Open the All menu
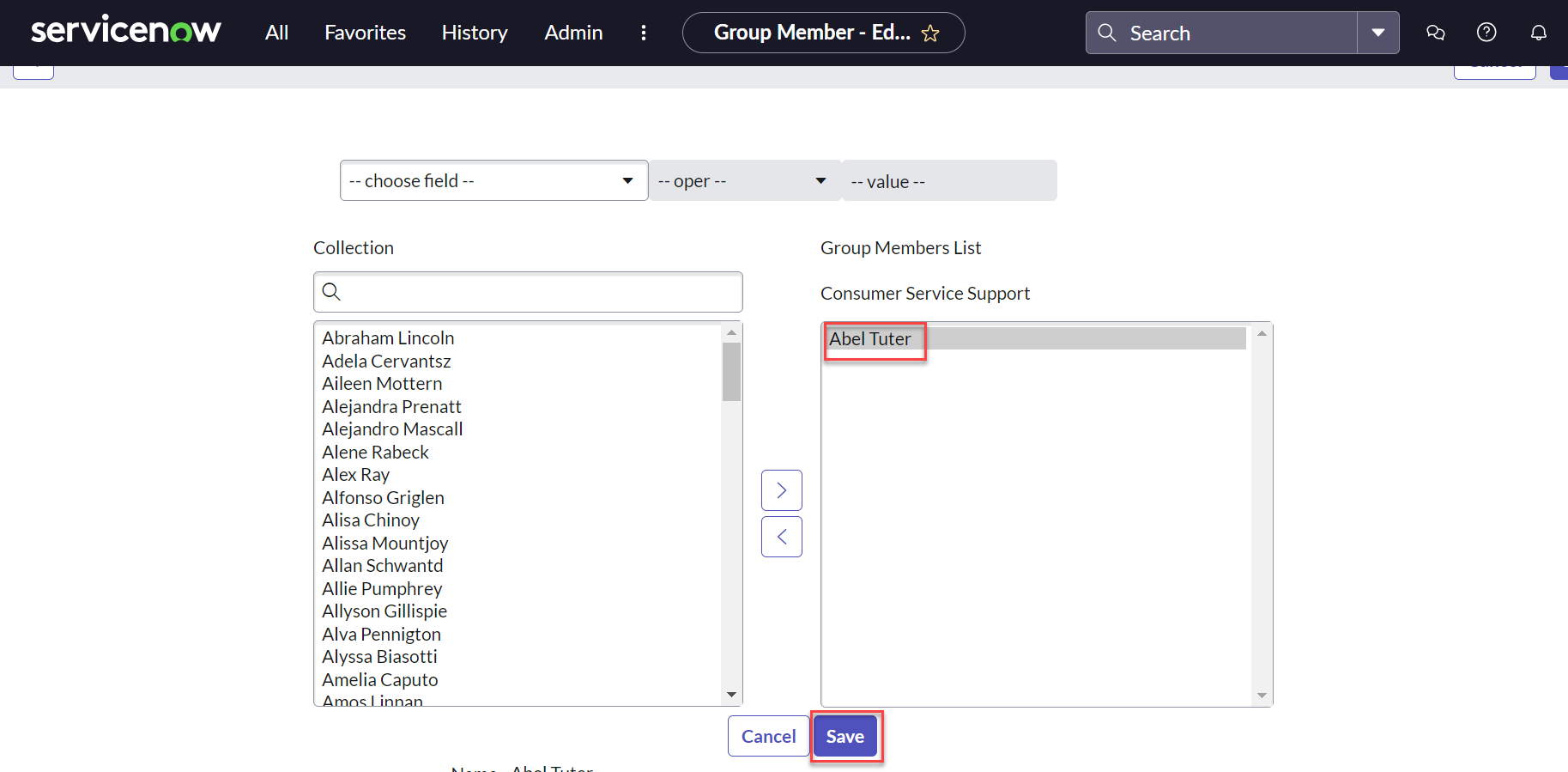This screenshot has width=1568, height=772. click(x=276, y=33)
